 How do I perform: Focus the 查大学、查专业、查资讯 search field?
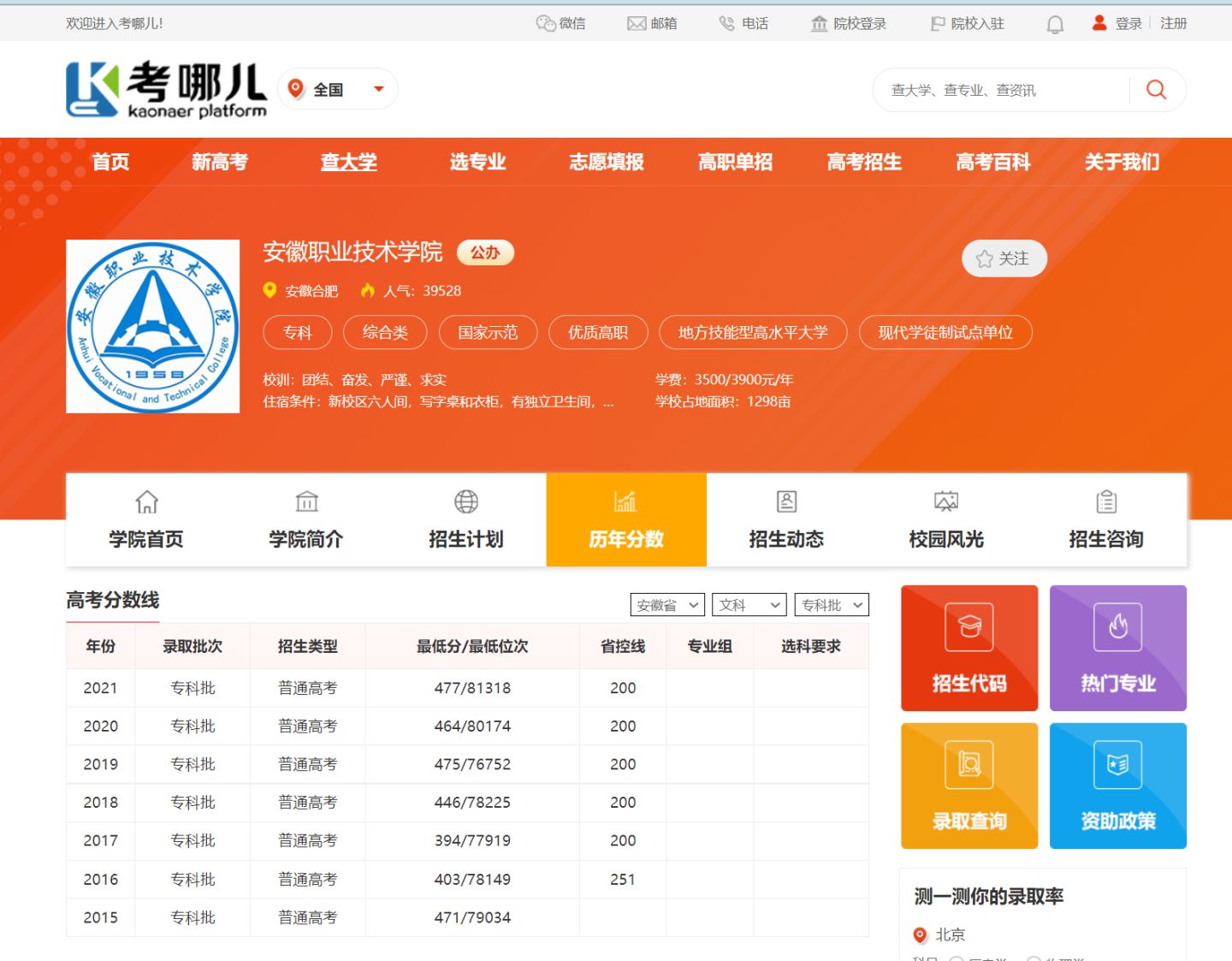1001,90
